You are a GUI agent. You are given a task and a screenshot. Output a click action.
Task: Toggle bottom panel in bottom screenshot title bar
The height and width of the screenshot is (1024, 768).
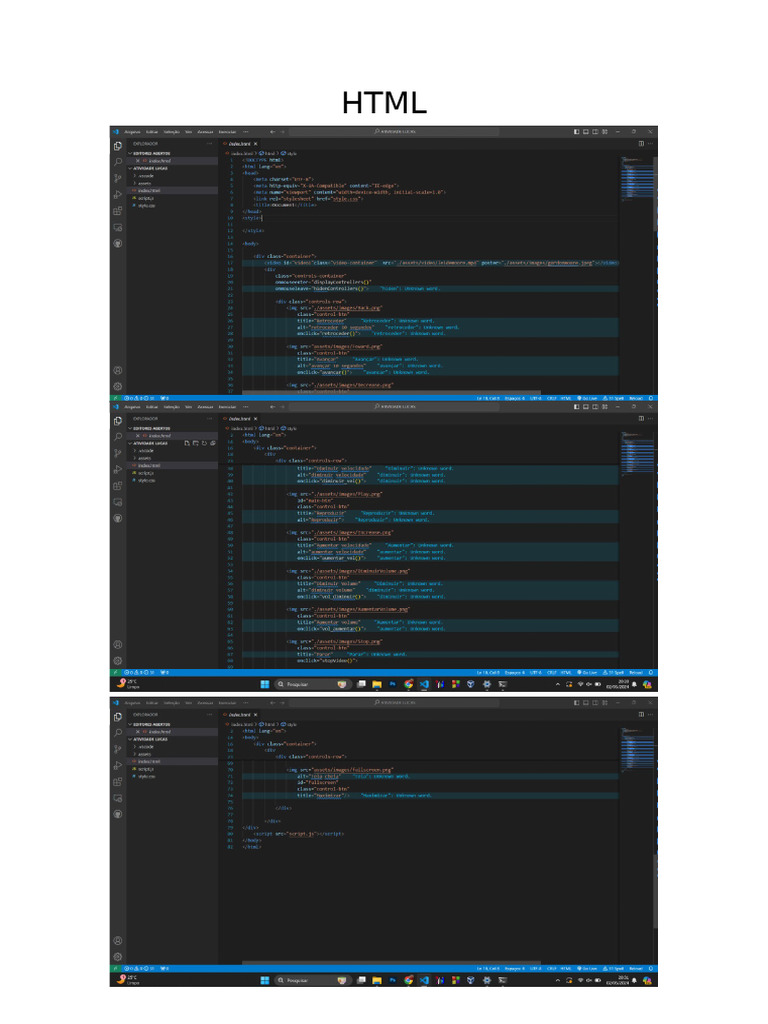pyautogui.click(x=586, y=703)
